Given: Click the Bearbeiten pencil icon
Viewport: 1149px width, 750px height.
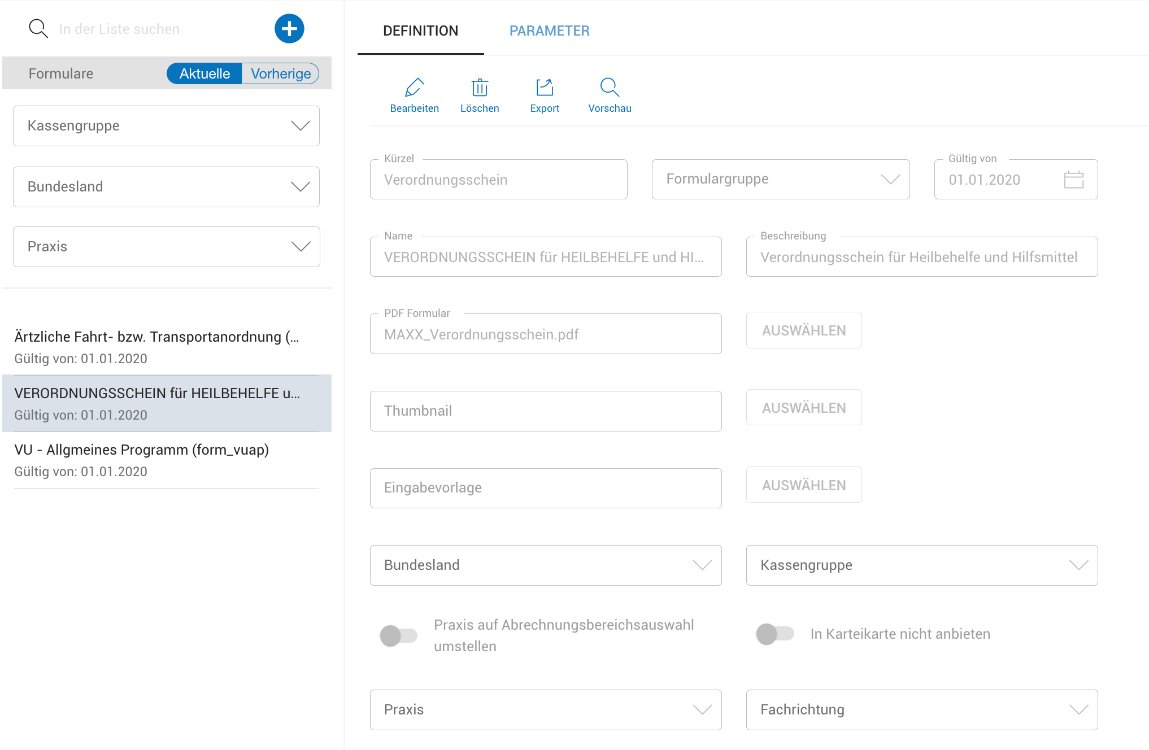Looking at the screenshot, I should pos(414,88).
